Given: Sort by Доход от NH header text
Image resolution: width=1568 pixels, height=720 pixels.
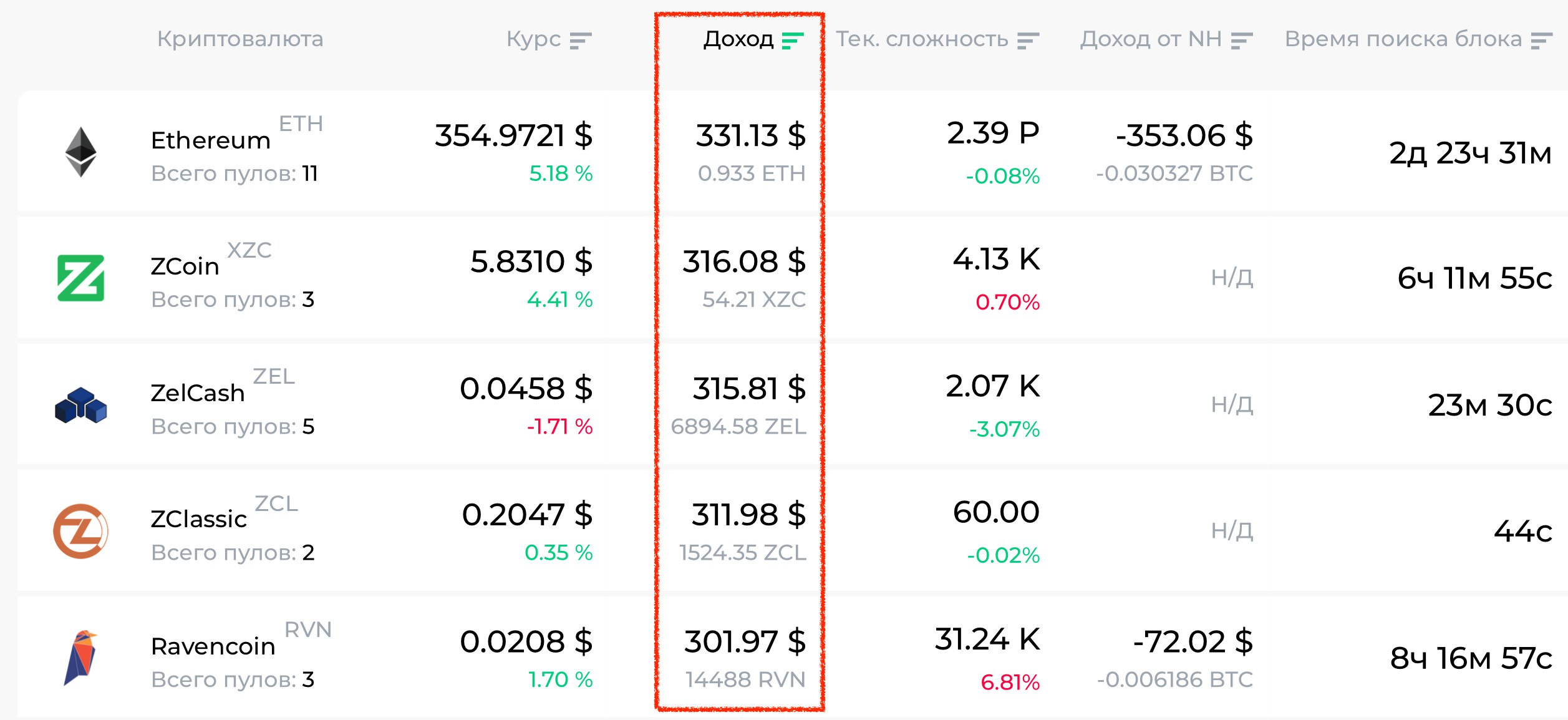Looking at the screenshot, I should [1151, 39].
